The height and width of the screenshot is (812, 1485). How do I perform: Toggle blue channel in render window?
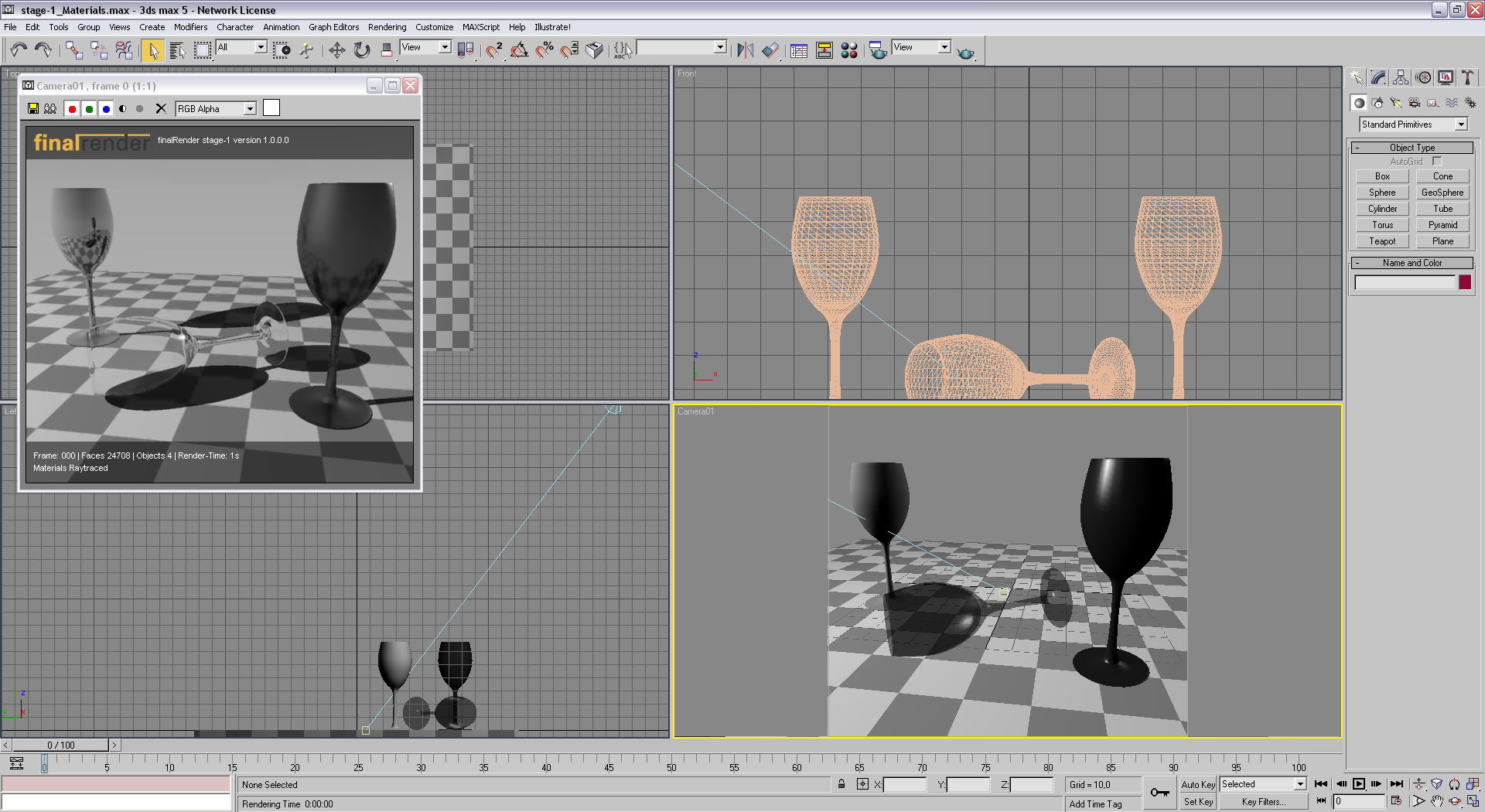coord(106,108)
